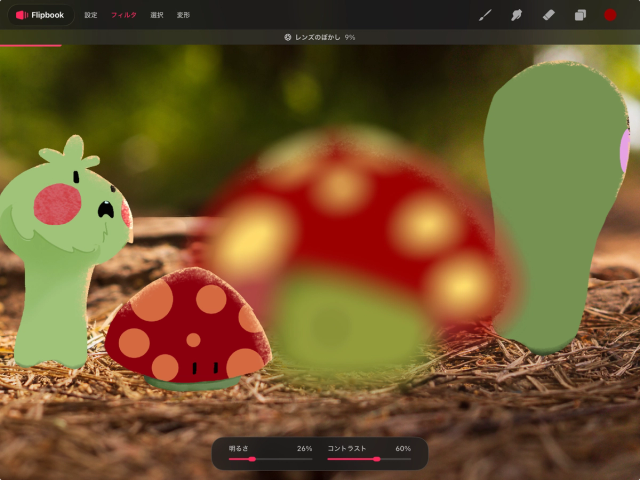Screen dimensions: 640x480
Task: Click the 9% lens blur amount
Action: tap(350, 37)
